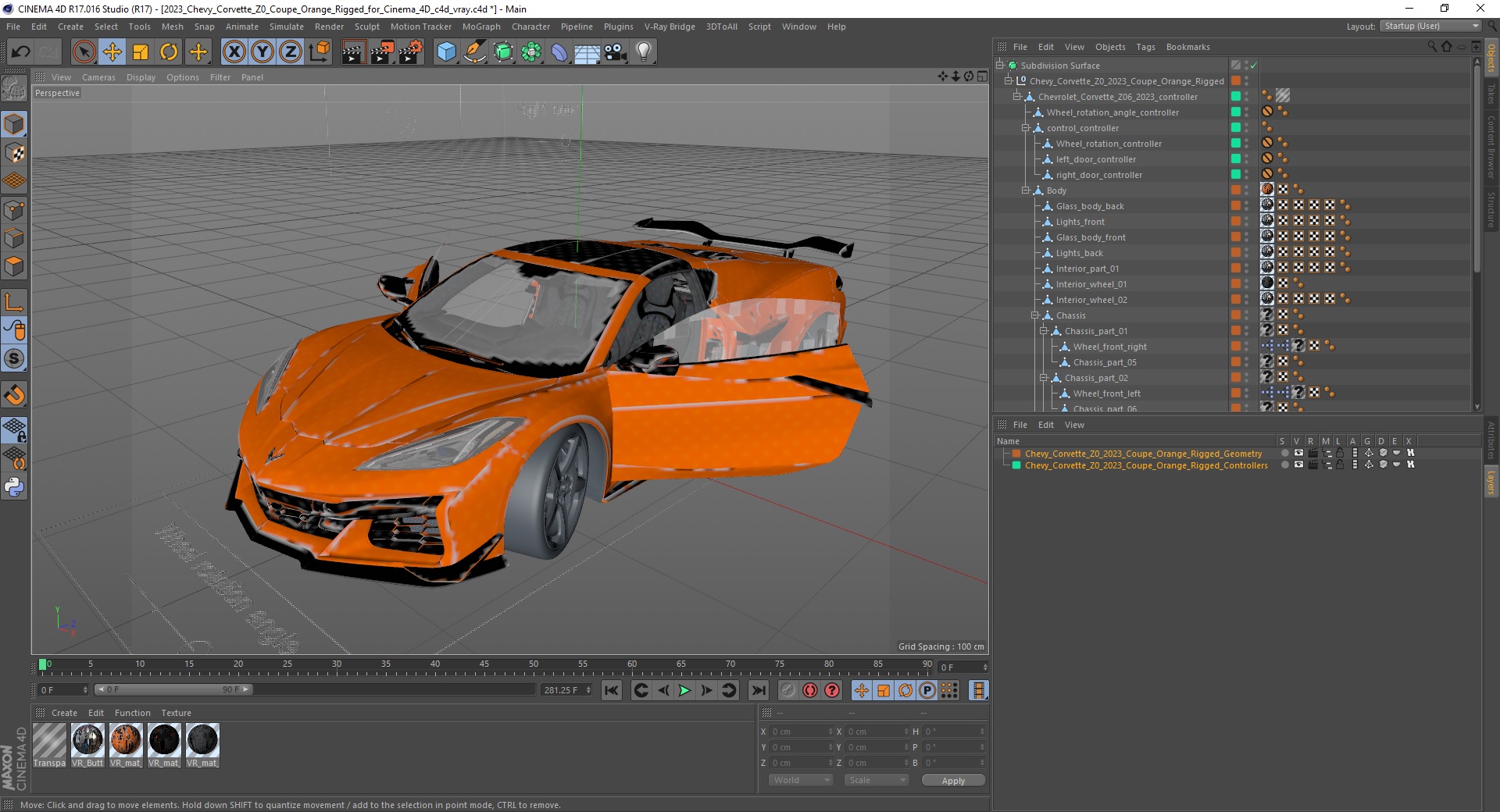Select the Rotate tool
The height and width of the screenshot is (812, 1500).
(169, 52)
